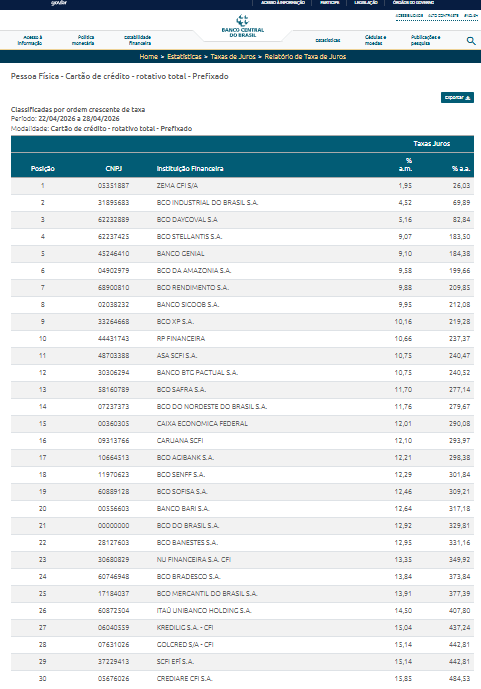Viewport: 481px width, 689px height.
Task: Open Órgãos do Governo link
Action: (x=413, y=3)
